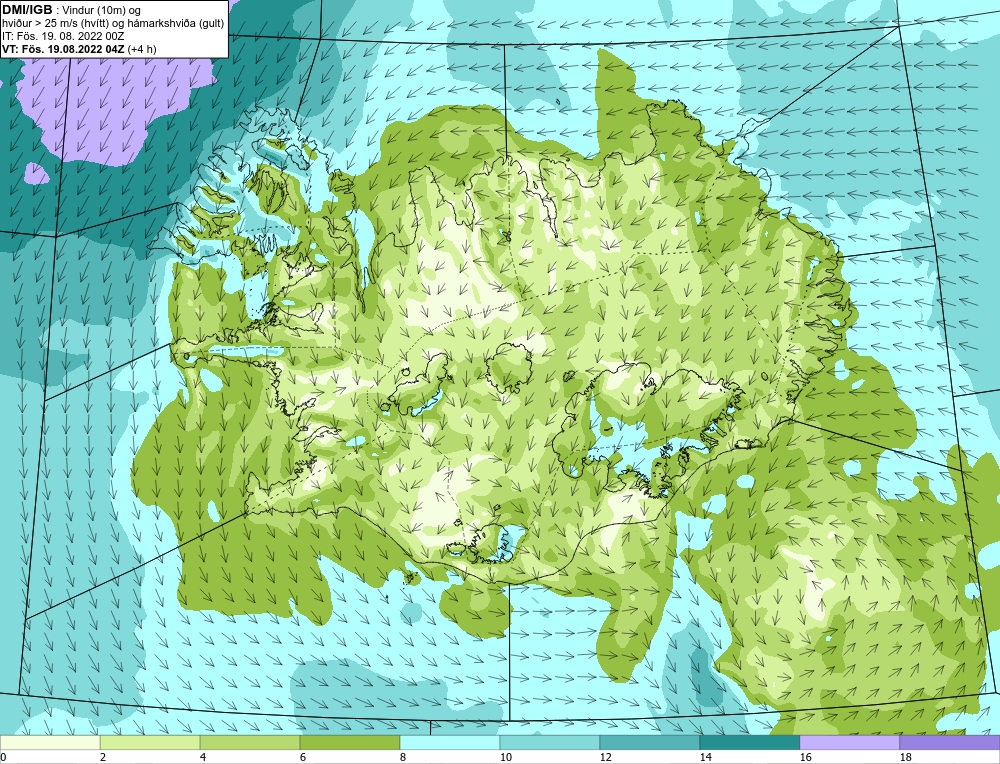Click the "DMI/IGB" title text
1000x764 pixels.
pyautogui.click(x=27, y=10)
